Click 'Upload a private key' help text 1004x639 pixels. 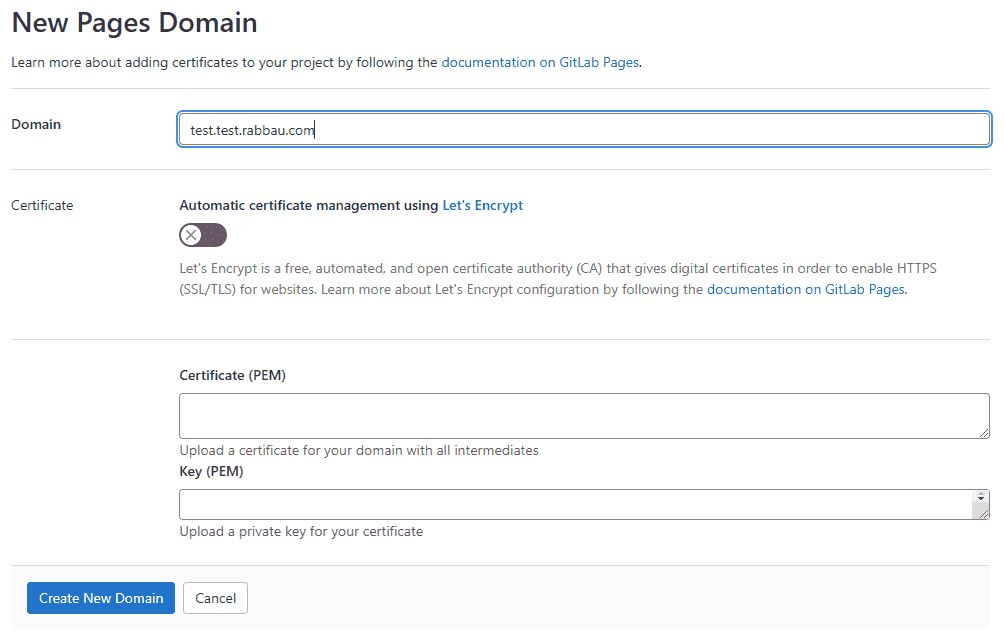[301, 531]
